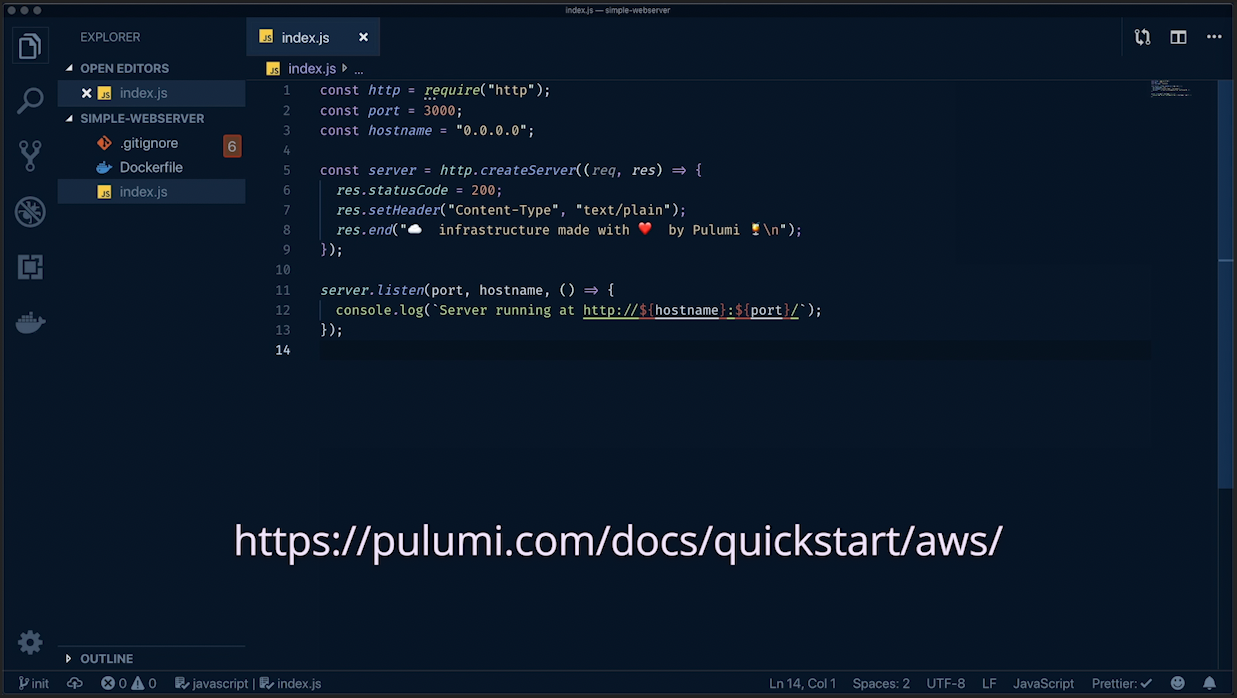Screen dimensions: 1237x698
Task: Open the Extensions view
Action: coord(30,267)
